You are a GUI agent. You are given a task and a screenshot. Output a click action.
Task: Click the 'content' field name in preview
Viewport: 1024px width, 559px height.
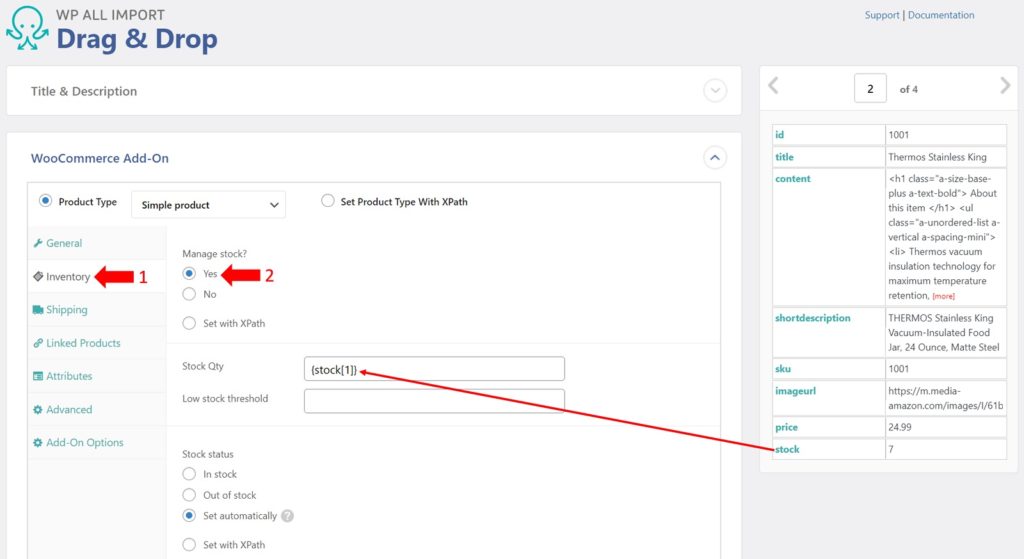[792, 178]
